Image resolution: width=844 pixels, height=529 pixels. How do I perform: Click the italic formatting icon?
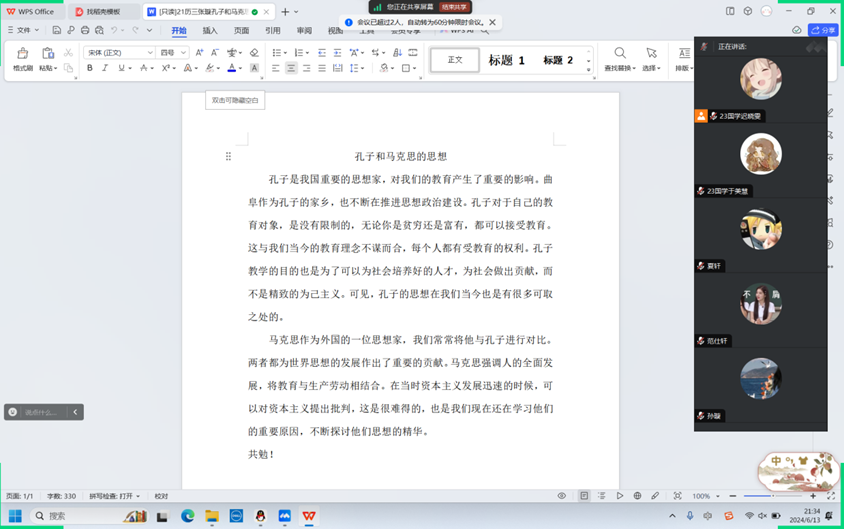(105, 68)
